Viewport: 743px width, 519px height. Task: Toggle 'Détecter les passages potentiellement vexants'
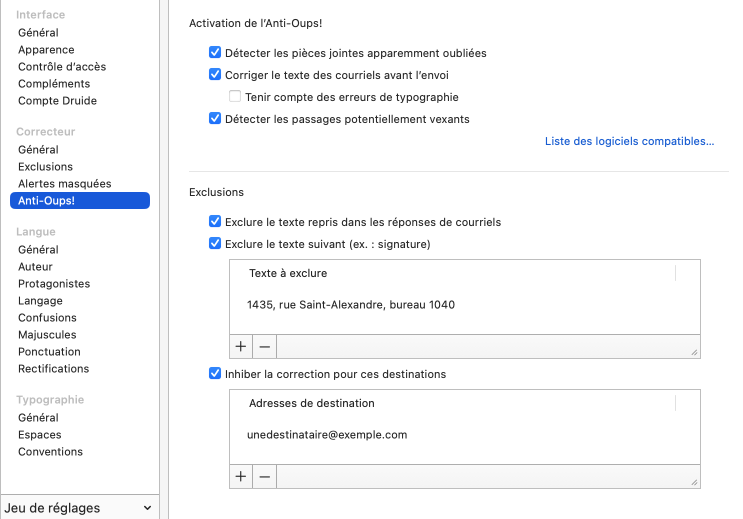click(x=215, y=119)
